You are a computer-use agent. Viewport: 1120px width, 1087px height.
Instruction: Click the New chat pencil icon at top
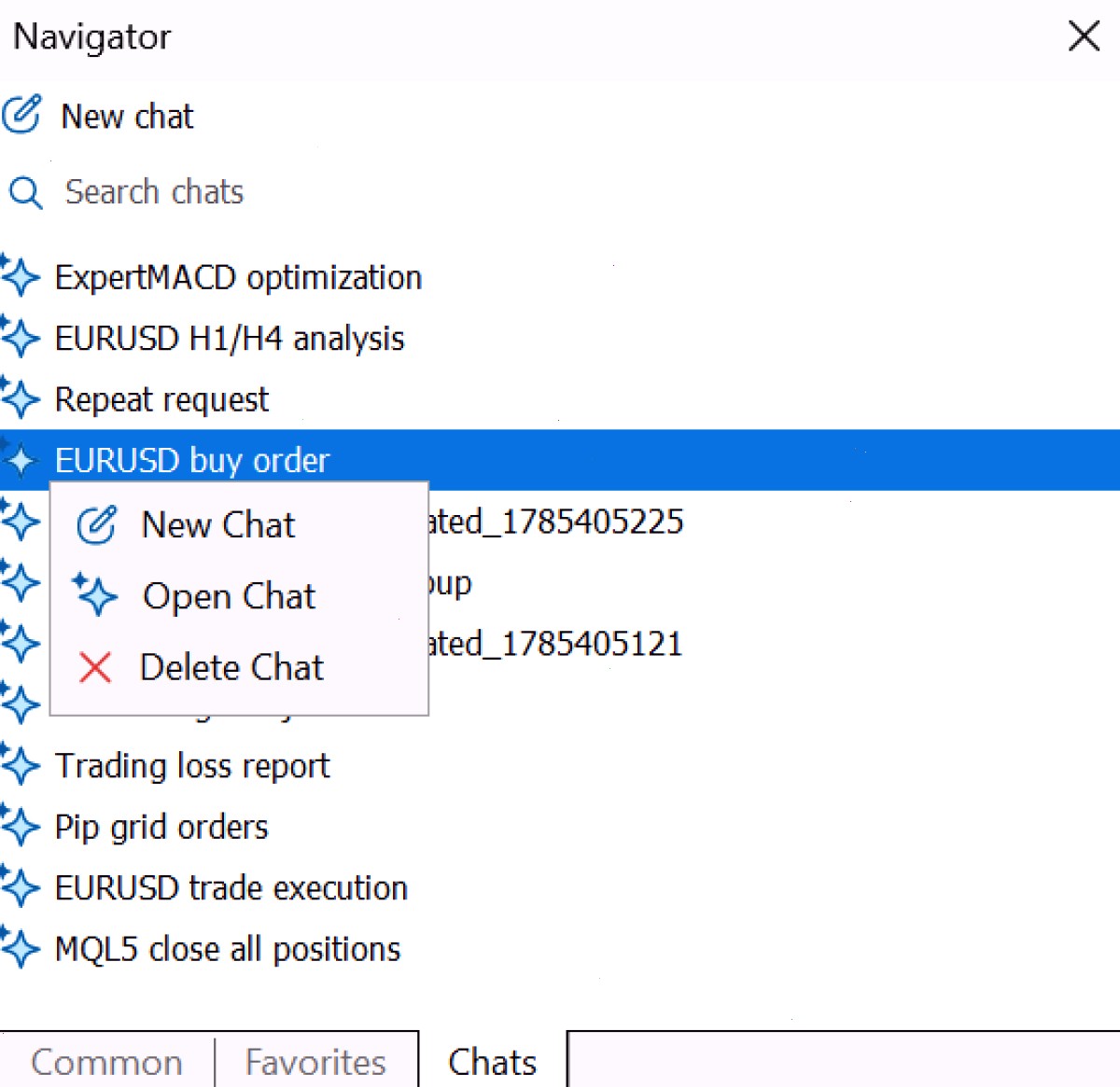pyautogui.click(x=21, y=115)
